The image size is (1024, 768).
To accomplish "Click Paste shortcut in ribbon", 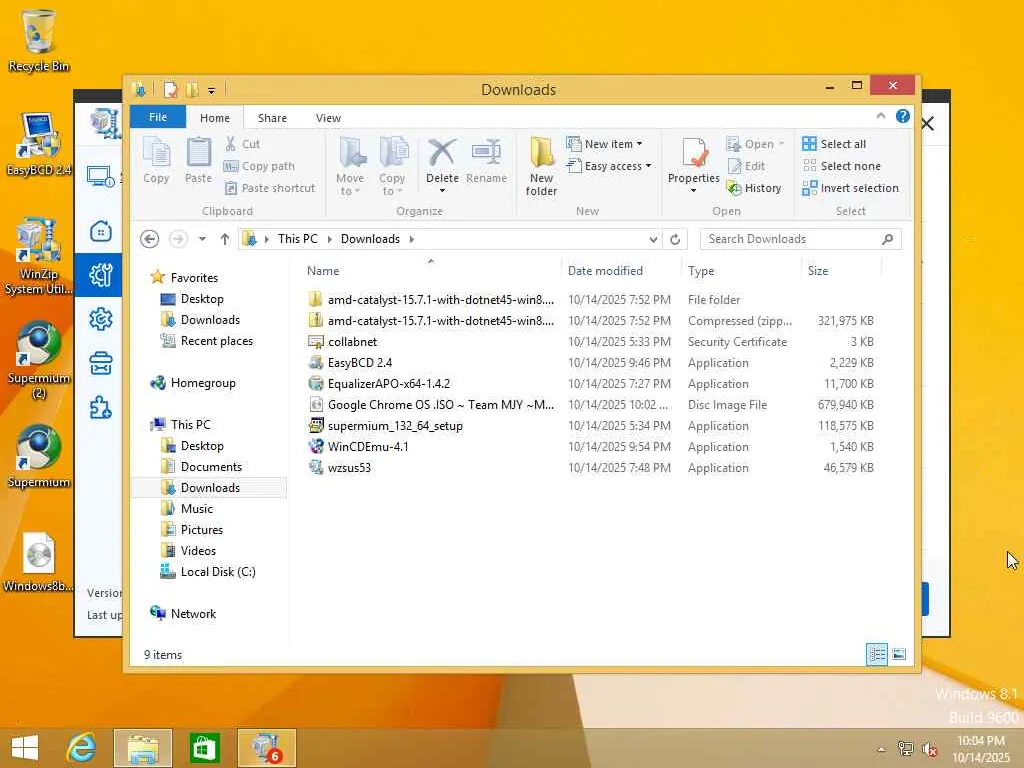I will coord(270,188).
